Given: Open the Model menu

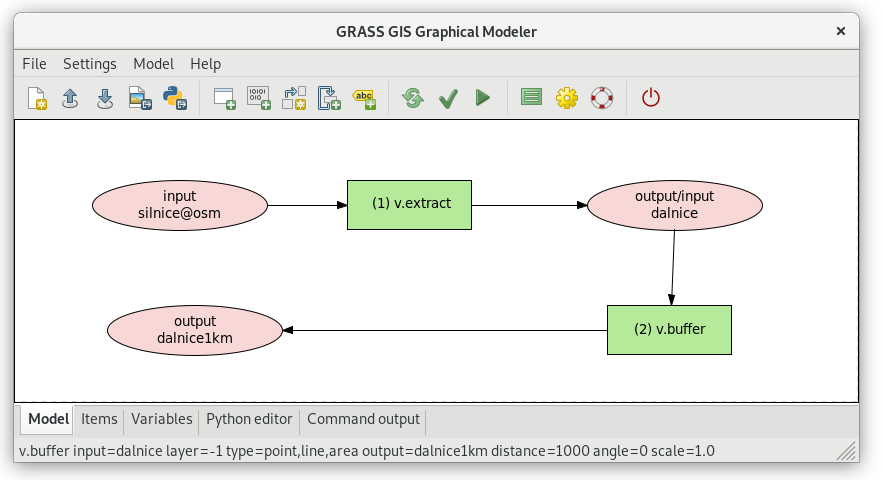Looking at the screenshot, I should pos(153,64).
